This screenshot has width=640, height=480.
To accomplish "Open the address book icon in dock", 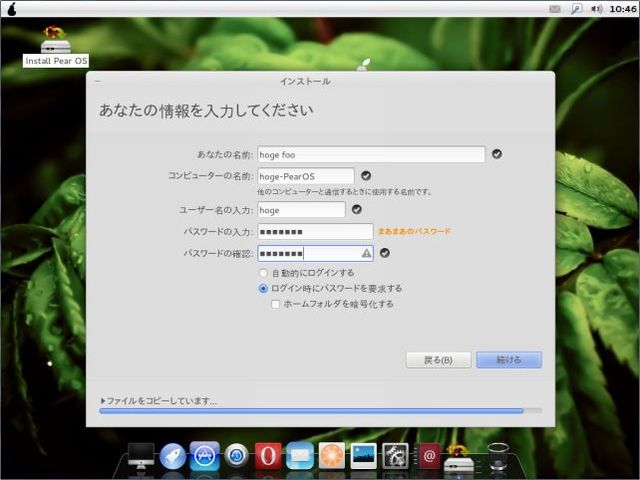I will point(428,456).
